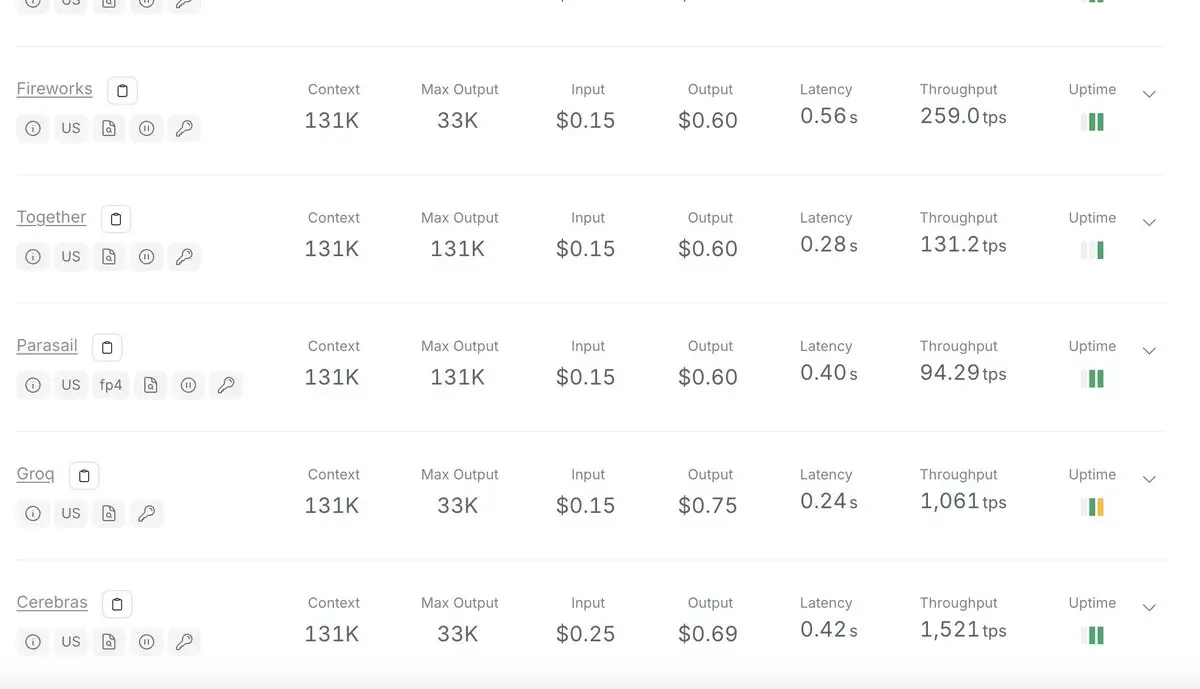Image resolution: width=1200 pixels, height=689 pixels.
Task: Expand the Together provider details chevron
Action: coord(1149,222)
